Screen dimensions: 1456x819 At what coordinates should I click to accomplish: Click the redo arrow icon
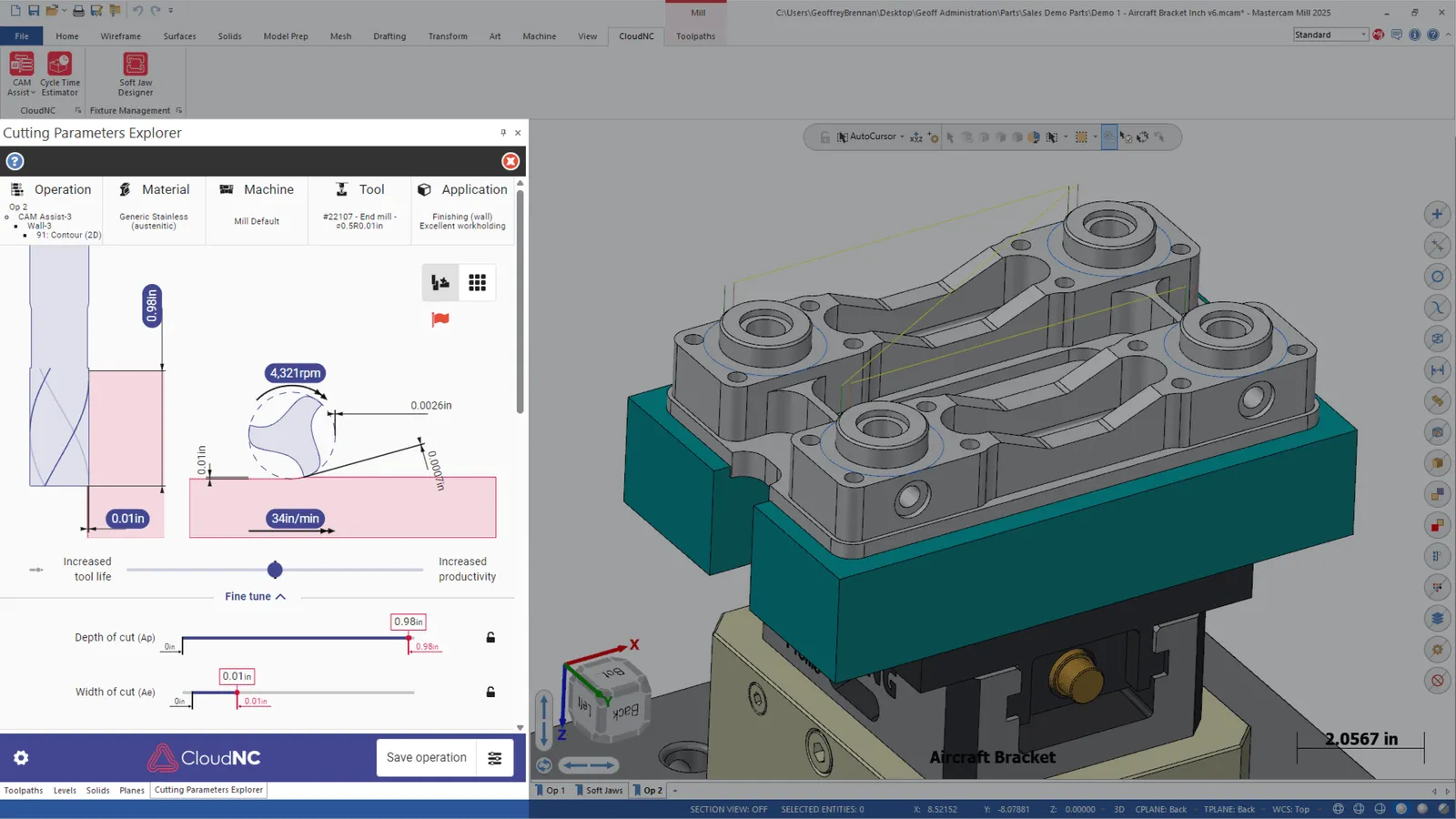(156, 11)
